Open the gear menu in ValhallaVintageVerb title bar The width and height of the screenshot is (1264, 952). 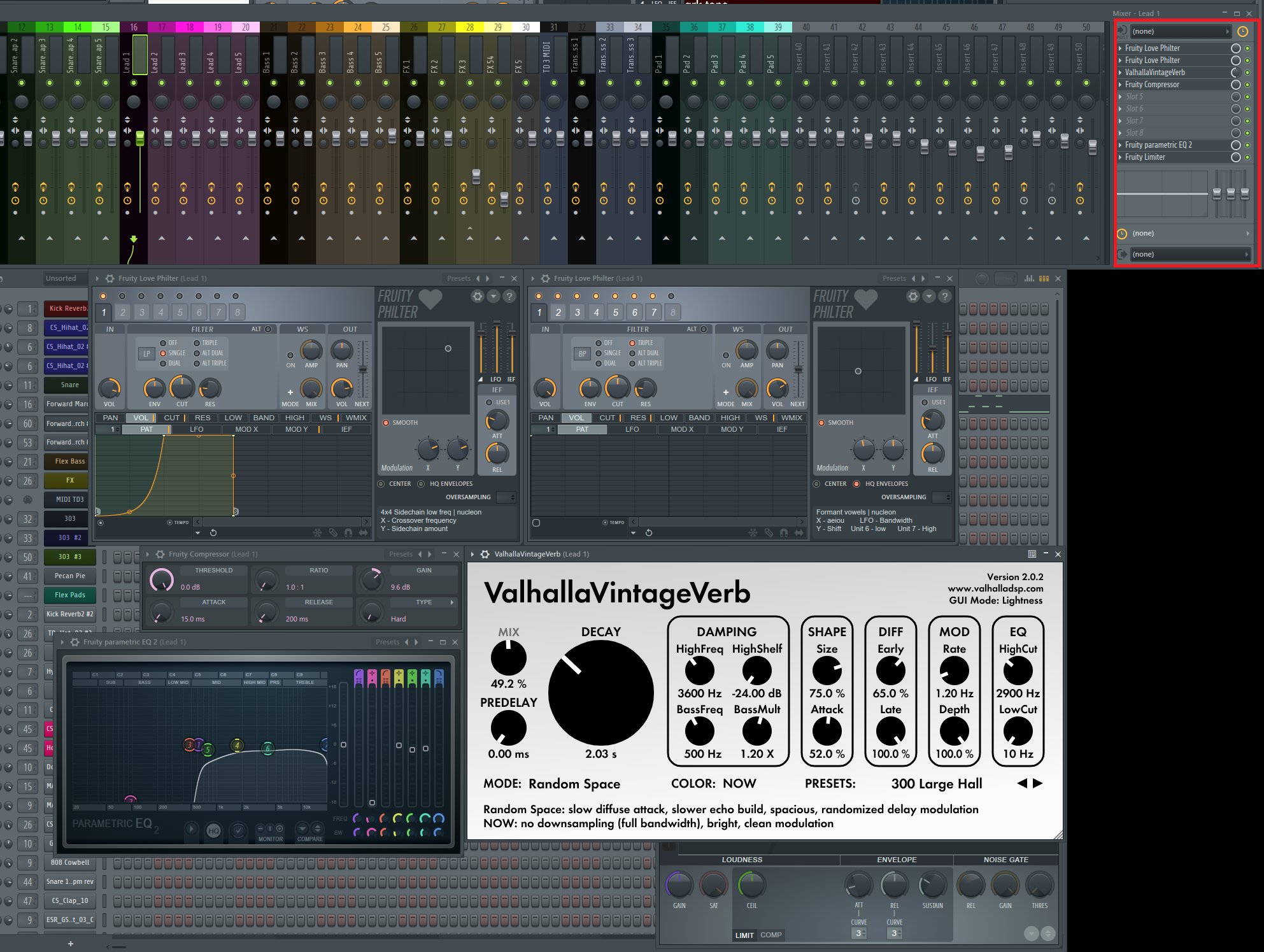click(x=485, y=554)
